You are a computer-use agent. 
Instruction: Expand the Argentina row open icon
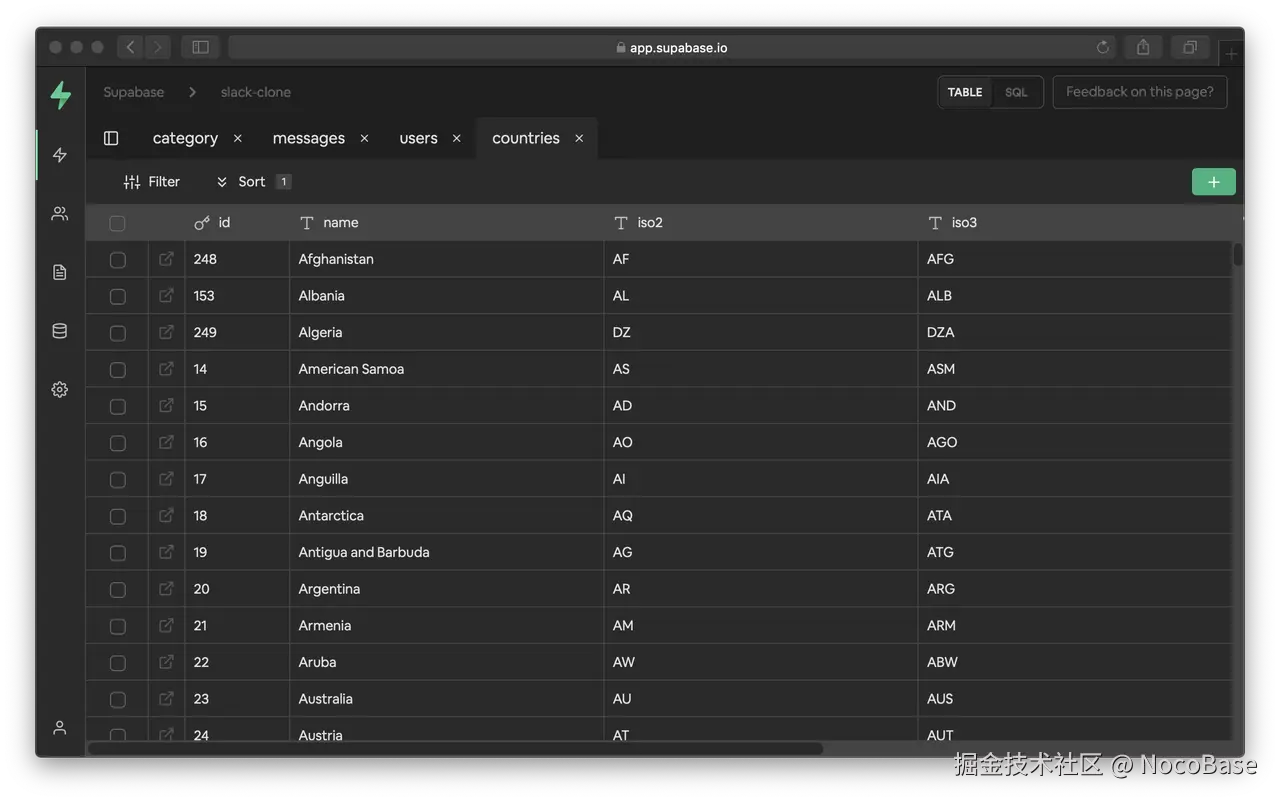166,589
